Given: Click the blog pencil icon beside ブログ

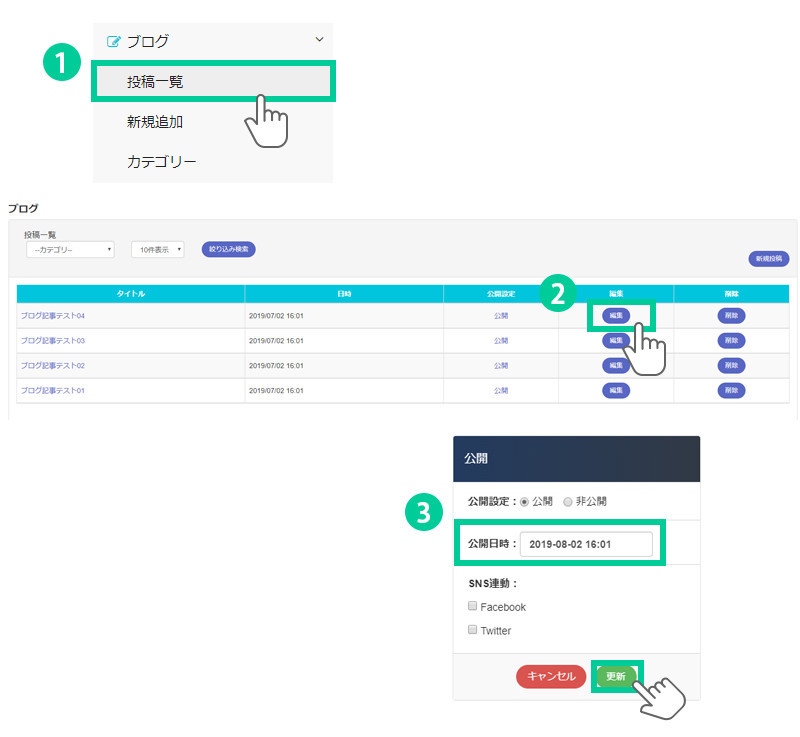Looking at the screenshot, I should click(x=113, y=41).
